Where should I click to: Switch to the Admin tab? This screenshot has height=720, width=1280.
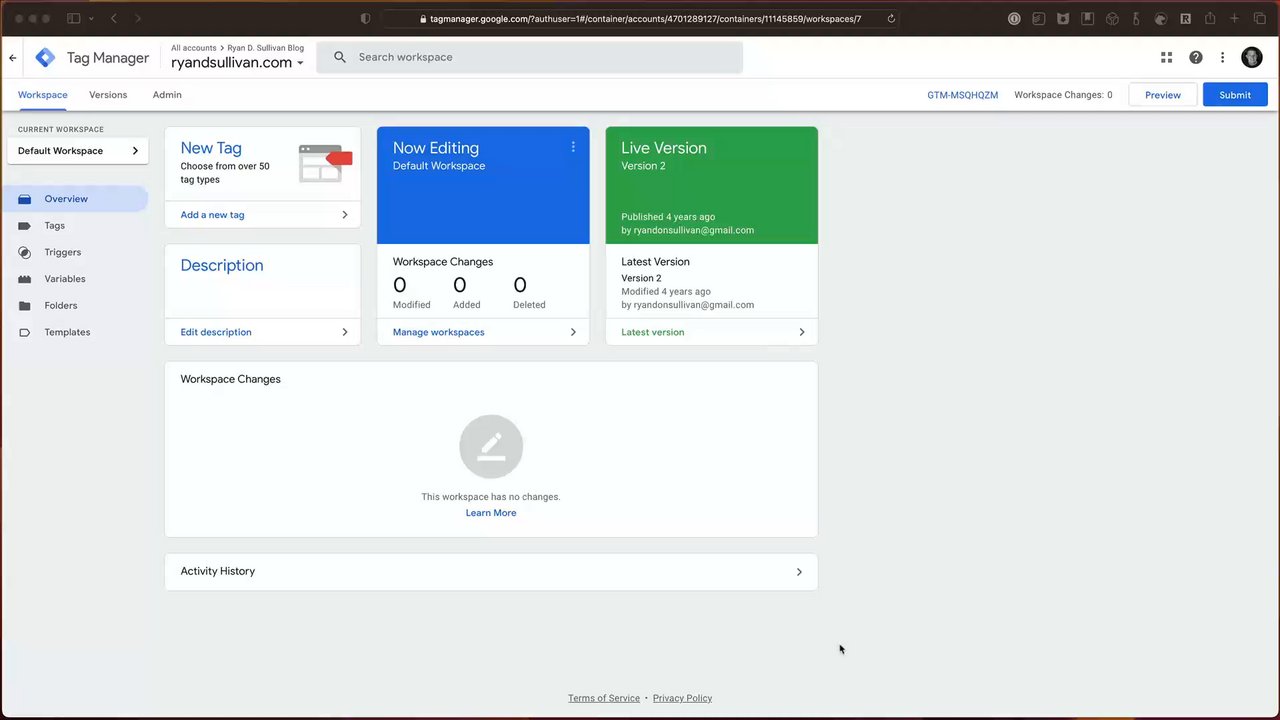(167, 95)
